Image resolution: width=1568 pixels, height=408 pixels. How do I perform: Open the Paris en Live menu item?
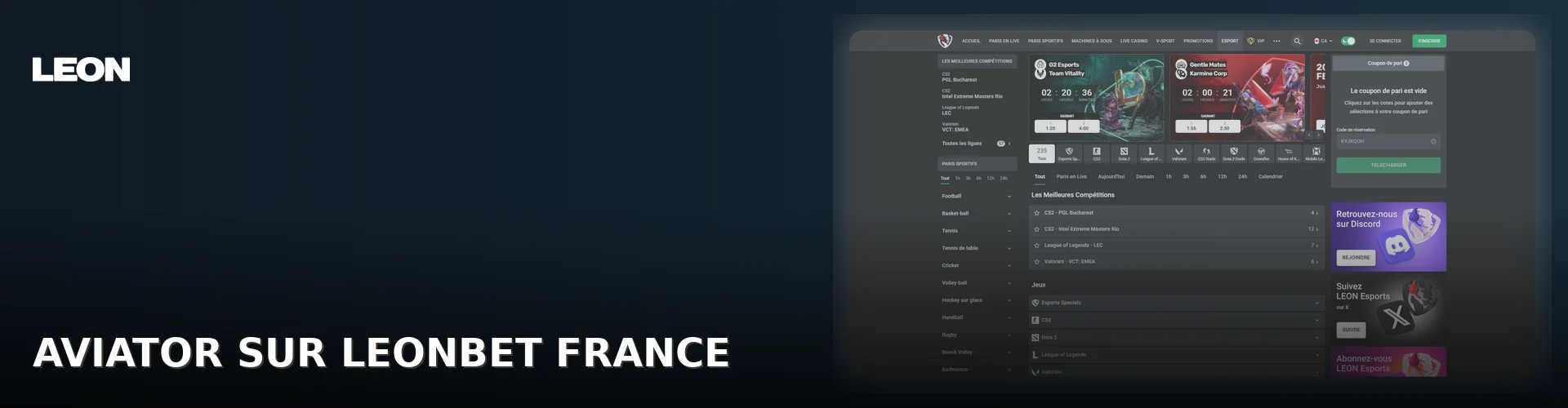point(1004,41)
